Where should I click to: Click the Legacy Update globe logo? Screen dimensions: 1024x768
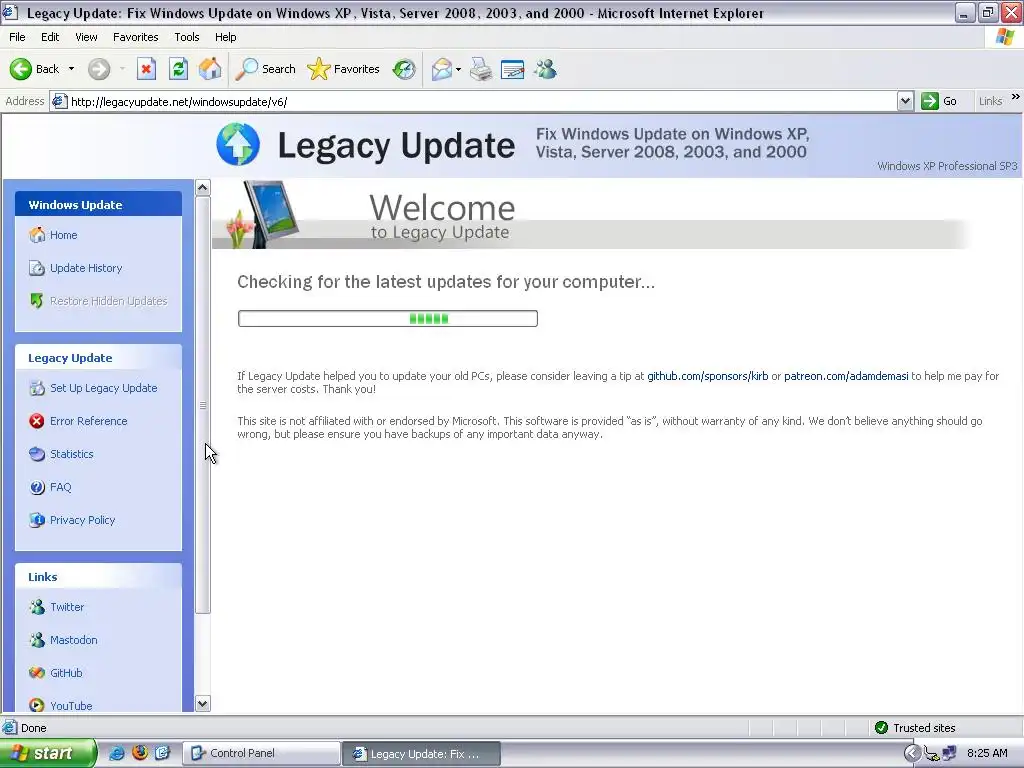pyautogui.click(x=238, y=144)
